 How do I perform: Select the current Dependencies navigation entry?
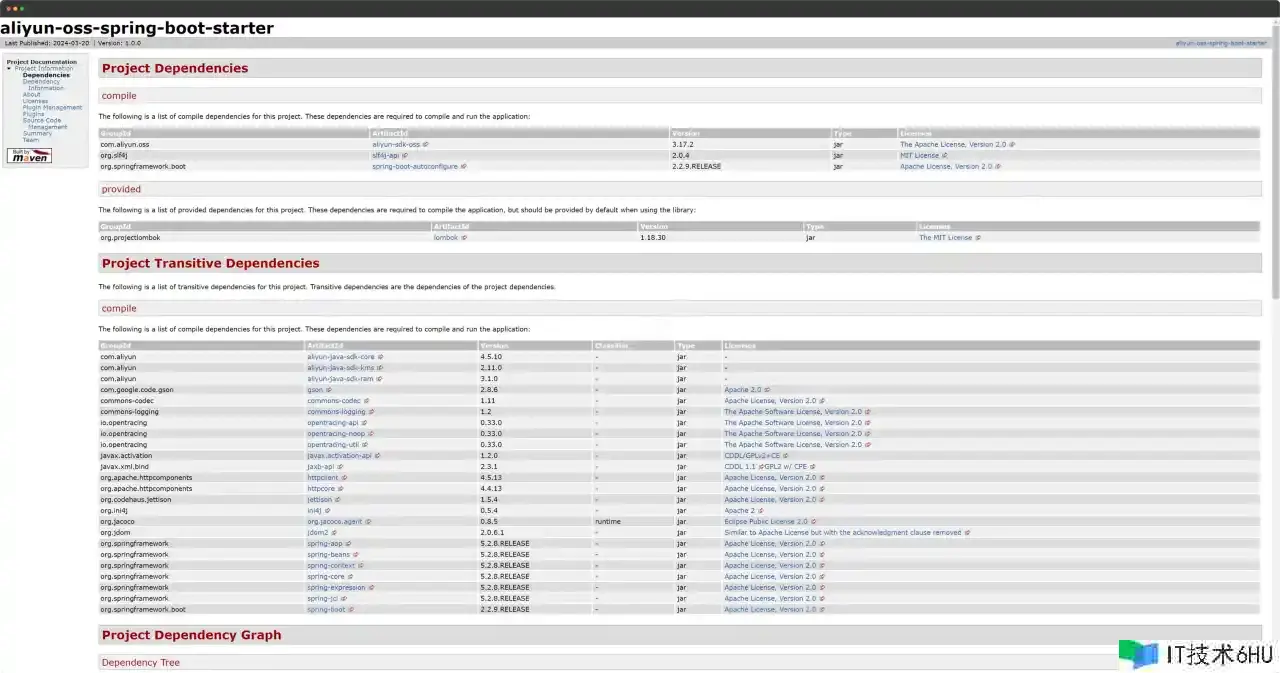coord(46,75)
